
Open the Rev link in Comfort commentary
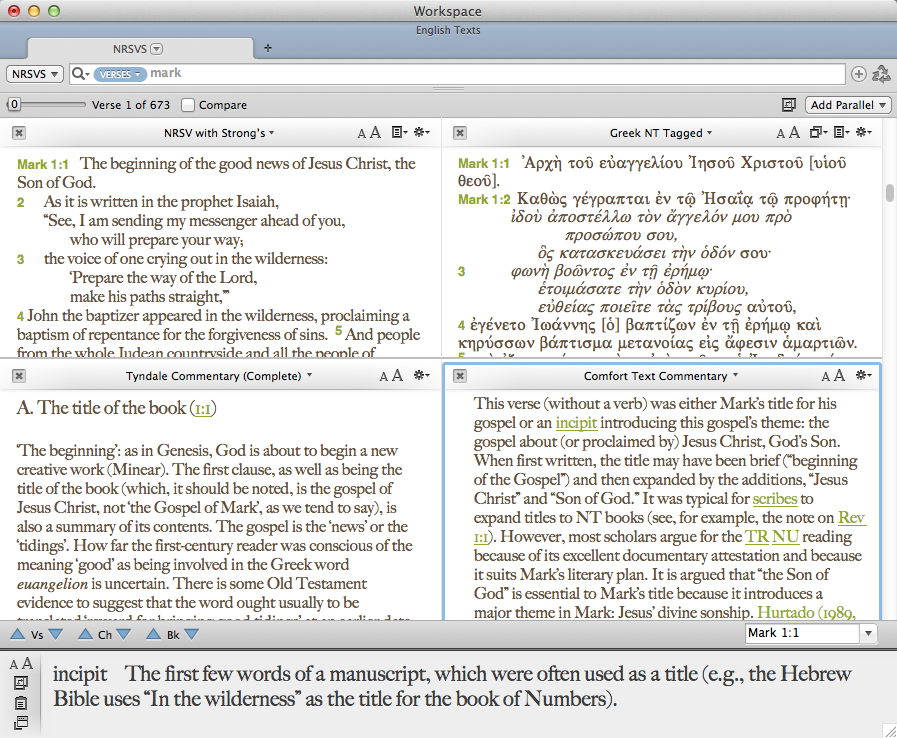(852, 518)
